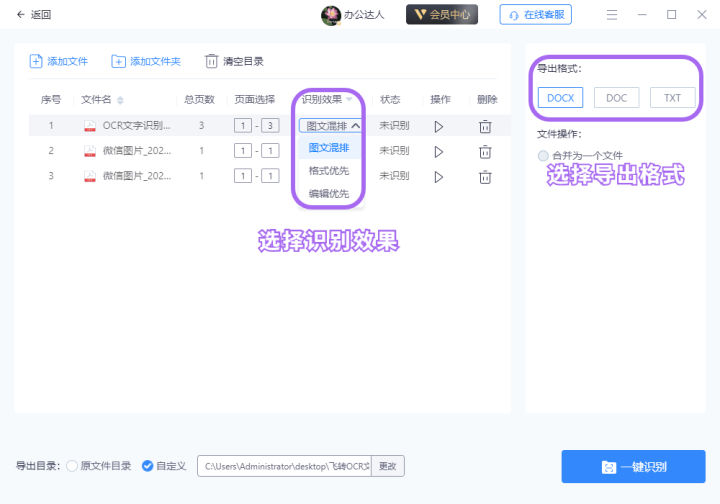Edit start page field of row 3

(242, 176)
